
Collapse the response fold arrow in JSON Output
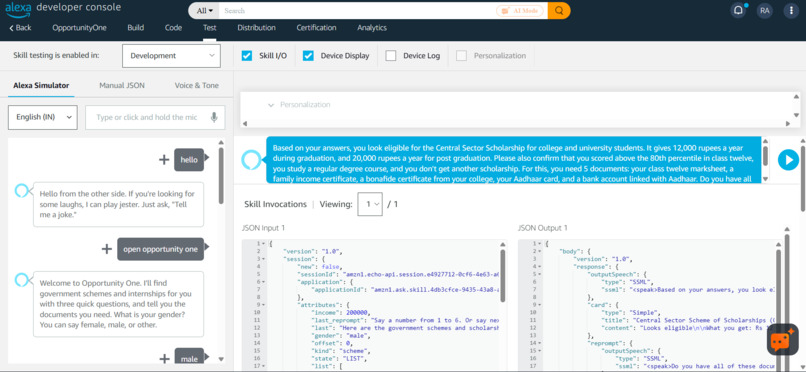[x=540, y=267]
